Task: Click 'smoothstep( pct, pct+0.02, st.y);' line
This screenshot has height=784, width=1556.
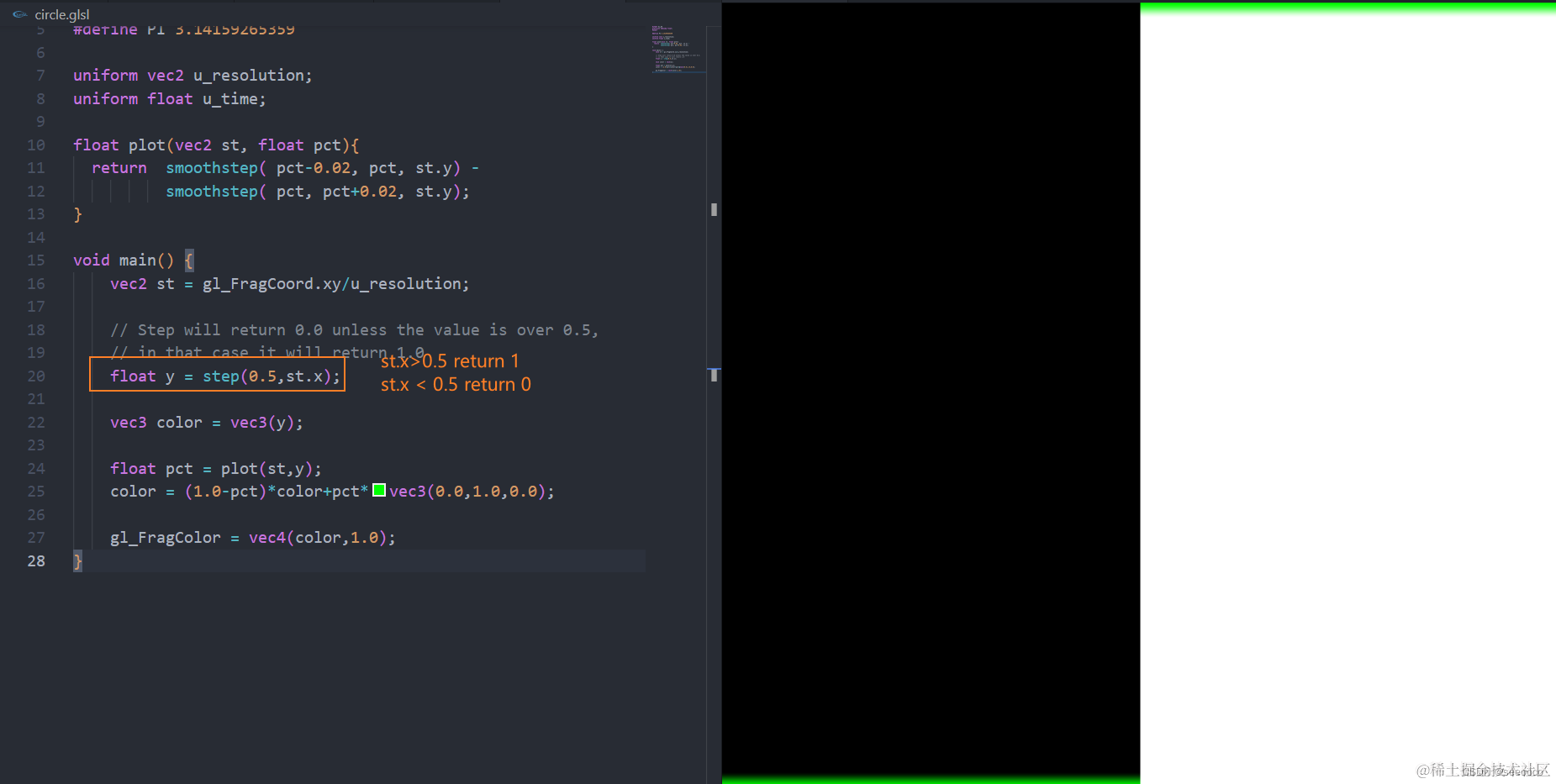Action: point(318,192)
